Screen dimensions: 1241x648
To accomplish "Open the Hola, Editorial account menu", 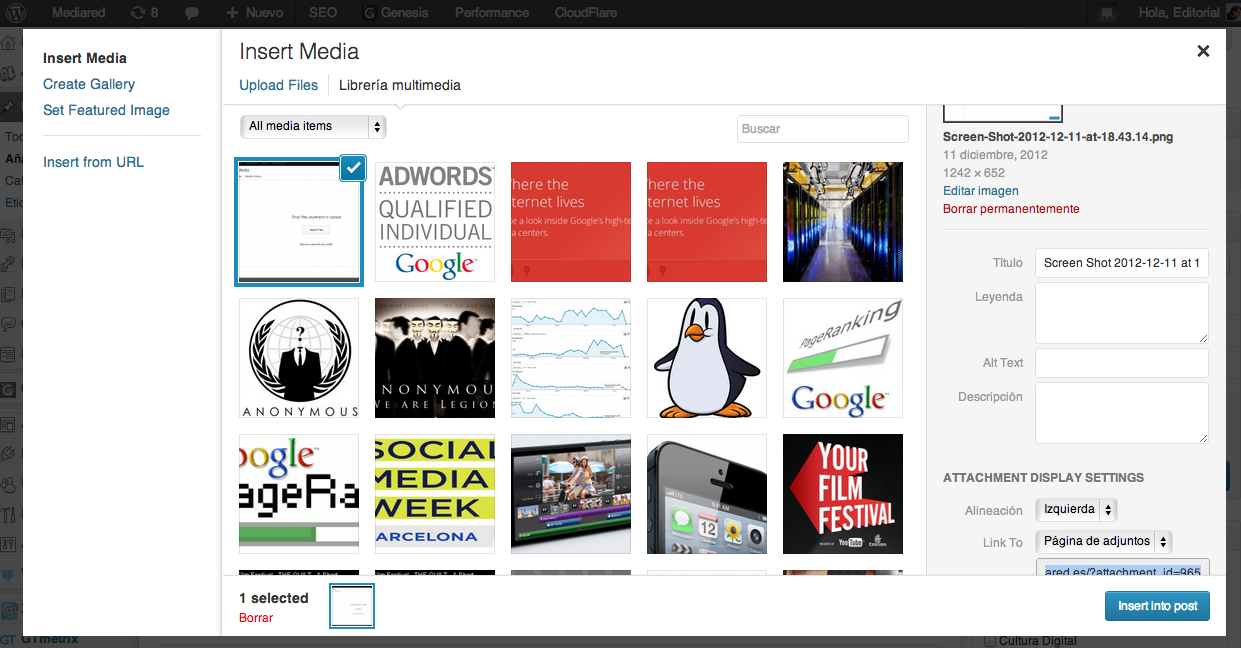I will [x=1181, y=13].
